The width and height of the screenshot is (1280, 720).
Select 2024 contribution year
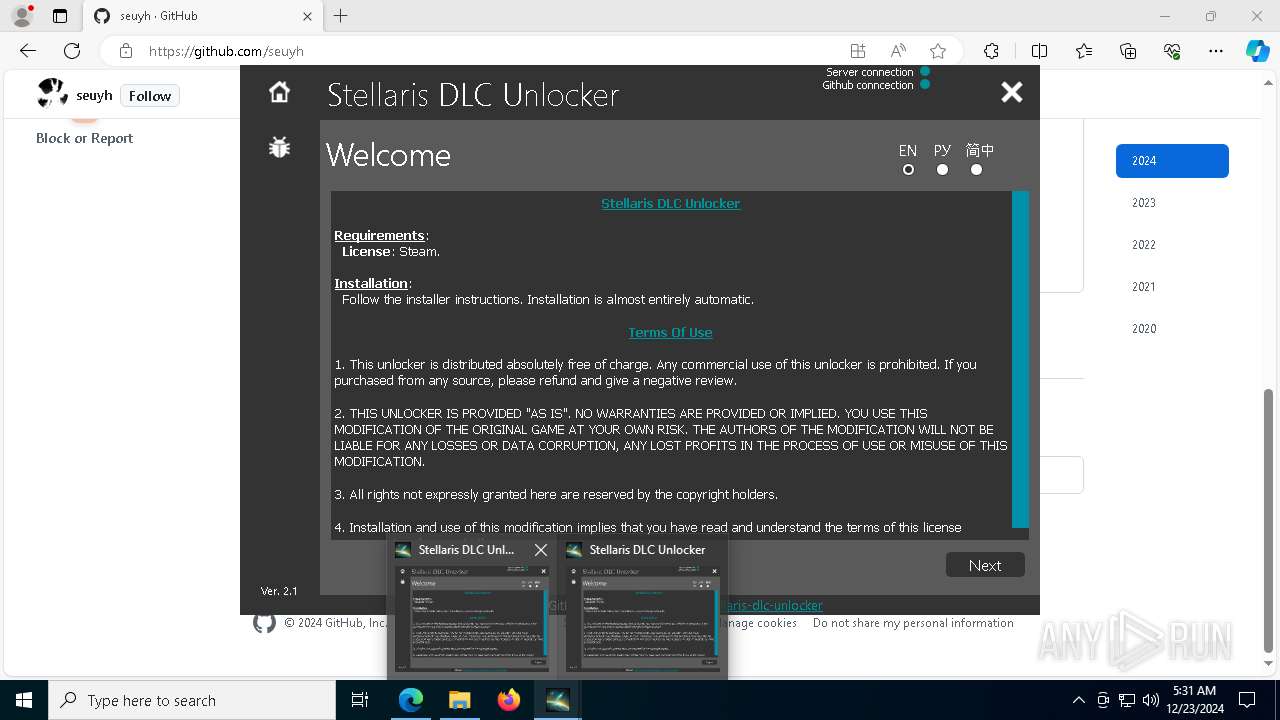(x=1172, y=161)
